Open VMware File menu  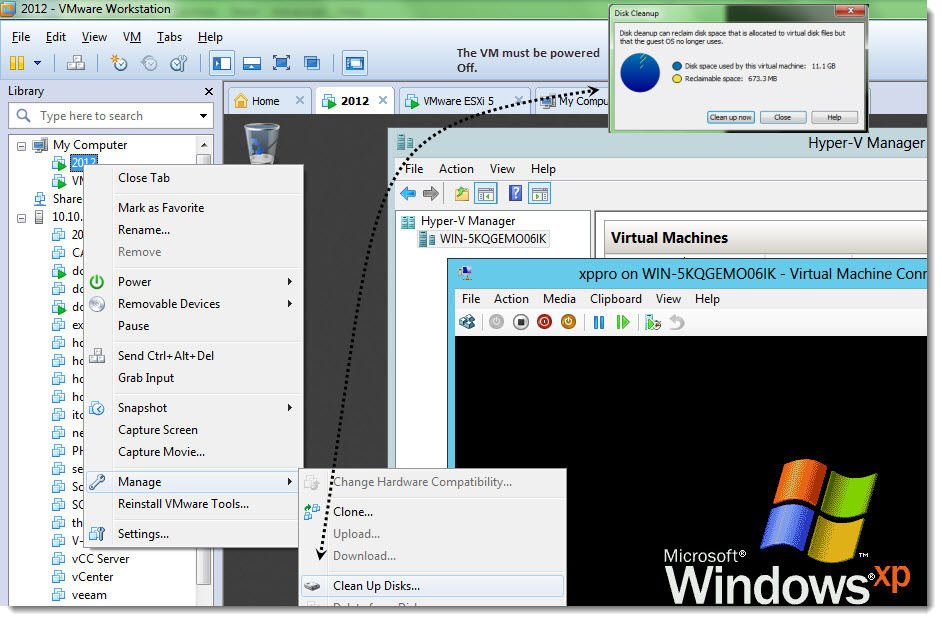click(x=21, y=37)
